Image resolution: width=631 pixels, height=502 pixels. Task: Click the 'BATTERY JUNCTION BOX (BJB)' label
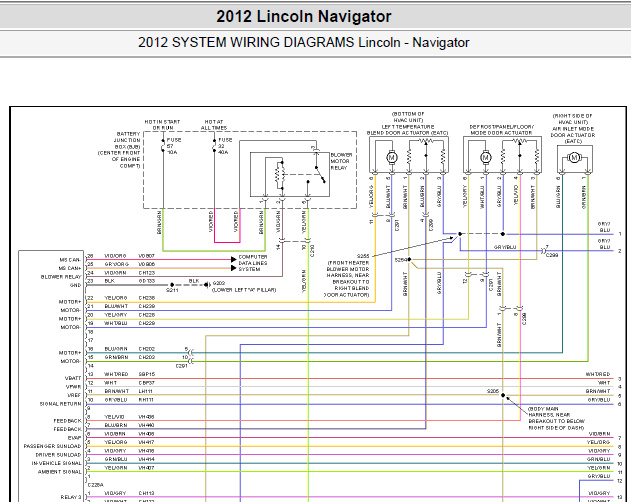(x=127, y=140)
